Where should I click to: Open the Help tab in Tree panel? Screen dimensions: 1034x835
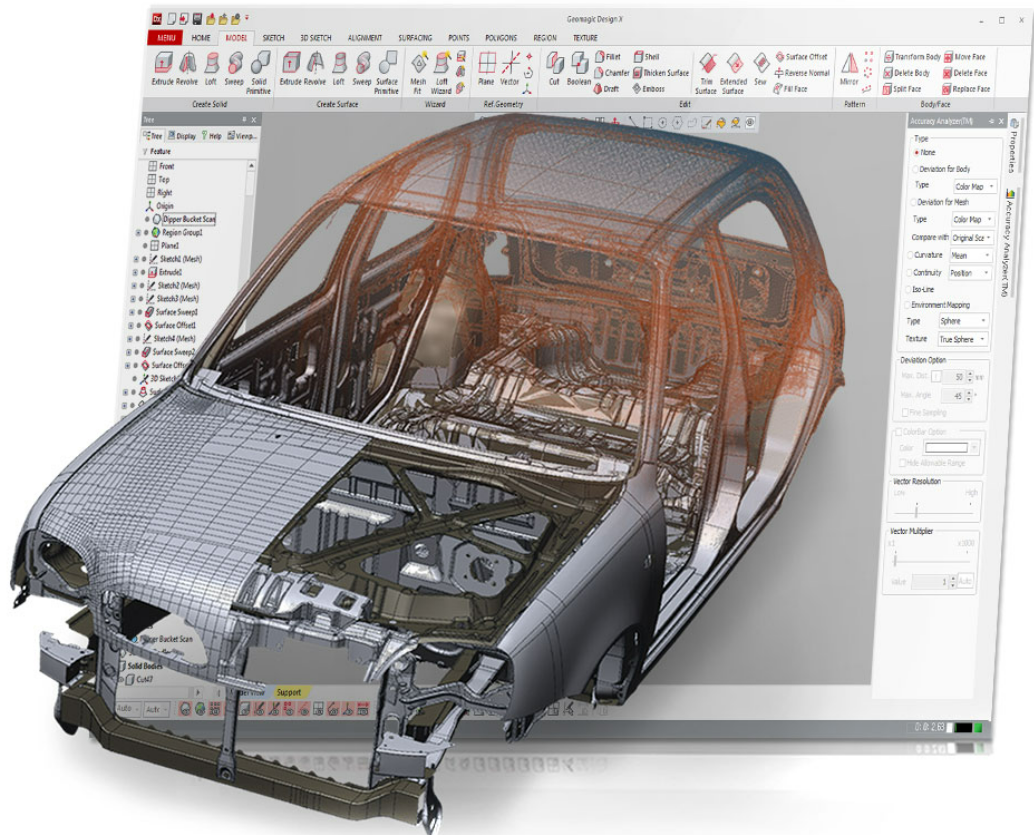pyautogui.click(x=212, y=136)
